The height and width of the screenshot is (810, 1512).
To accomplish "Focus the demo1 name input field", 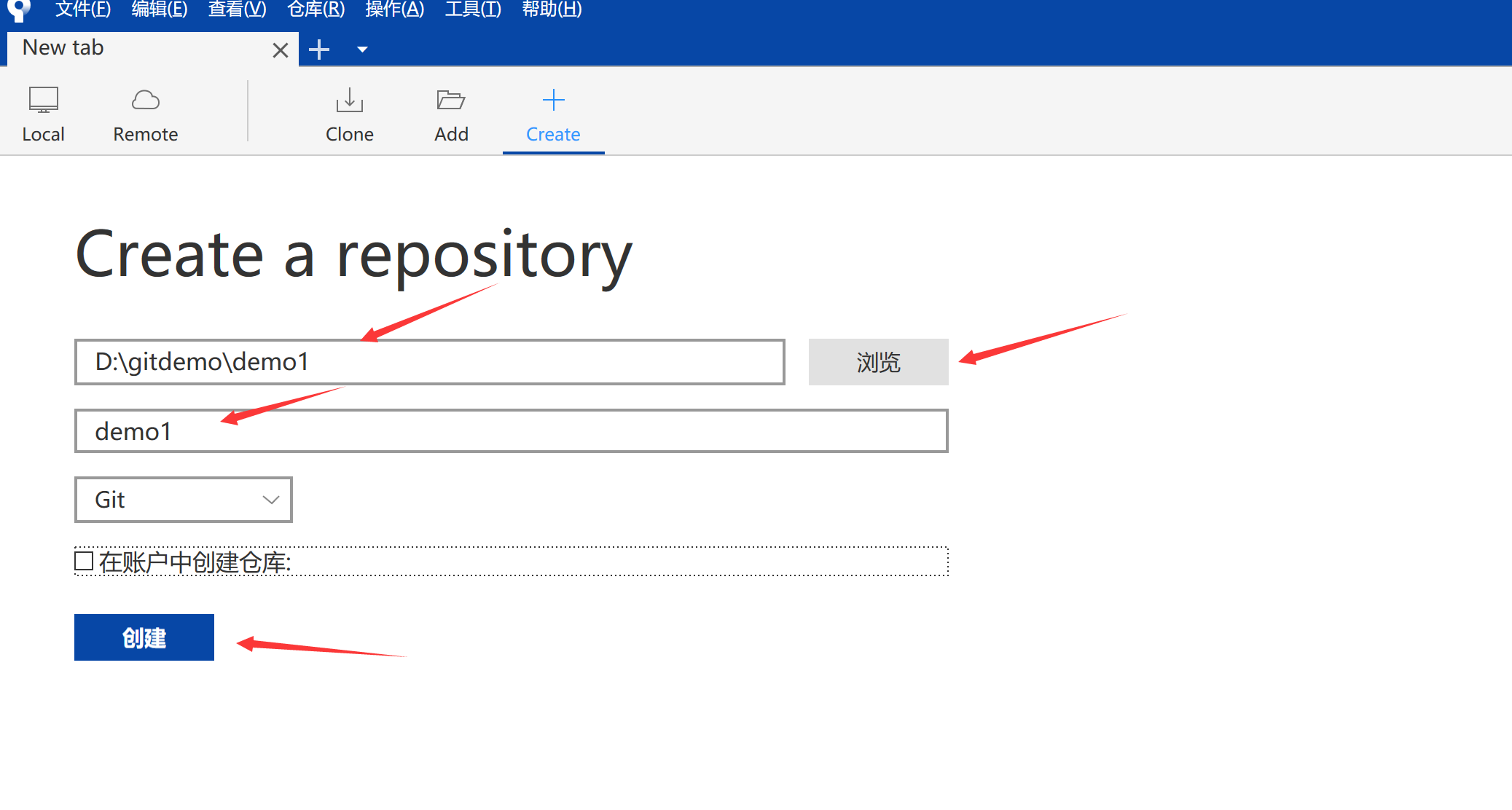I will (511, 431).
